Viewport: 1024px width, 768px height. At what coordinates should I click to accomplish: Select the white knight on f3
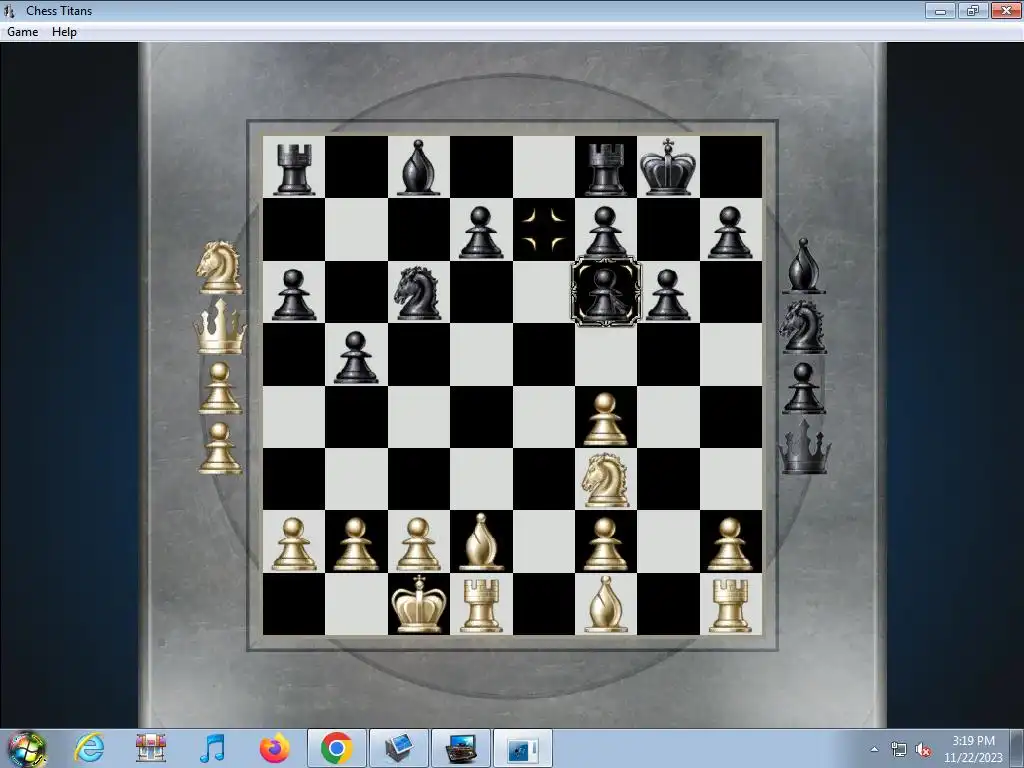pos(605,480)
